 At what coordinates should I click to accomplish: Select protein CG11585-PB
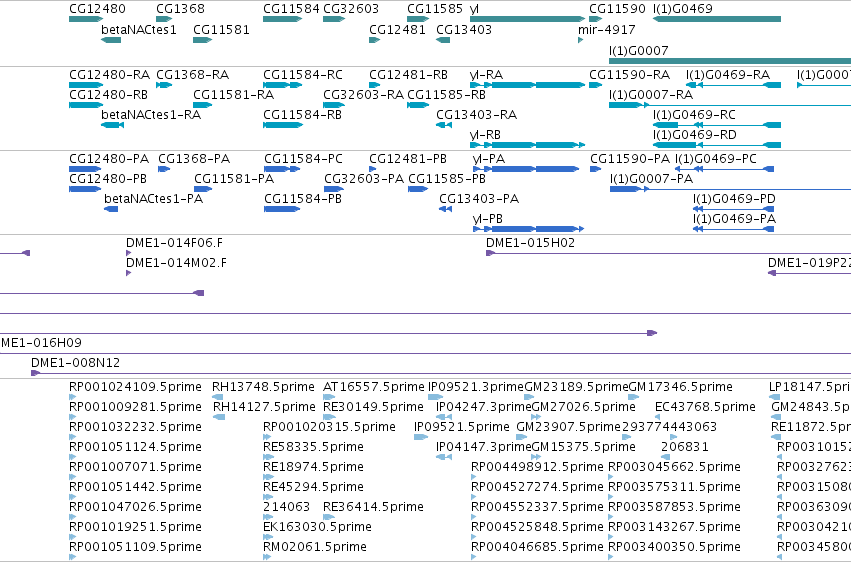tap(447, 178)
